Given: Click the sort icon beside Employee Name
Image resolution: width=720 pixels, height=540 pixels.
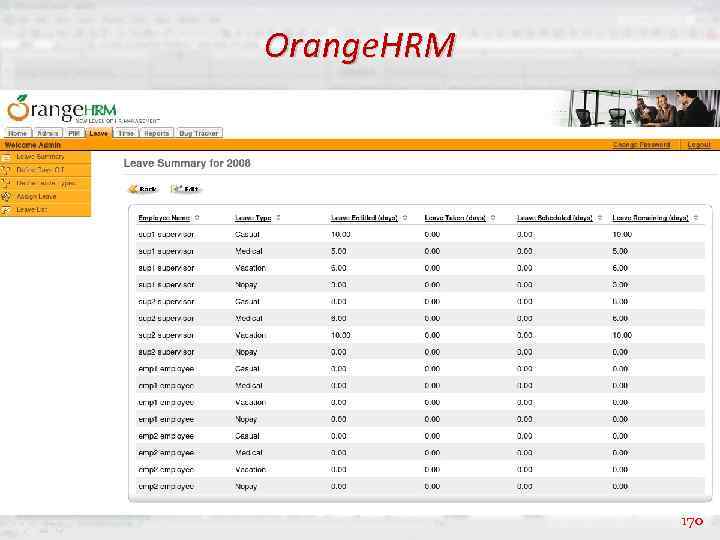Looking at the screenshot, I should click(x=197, y=218).
